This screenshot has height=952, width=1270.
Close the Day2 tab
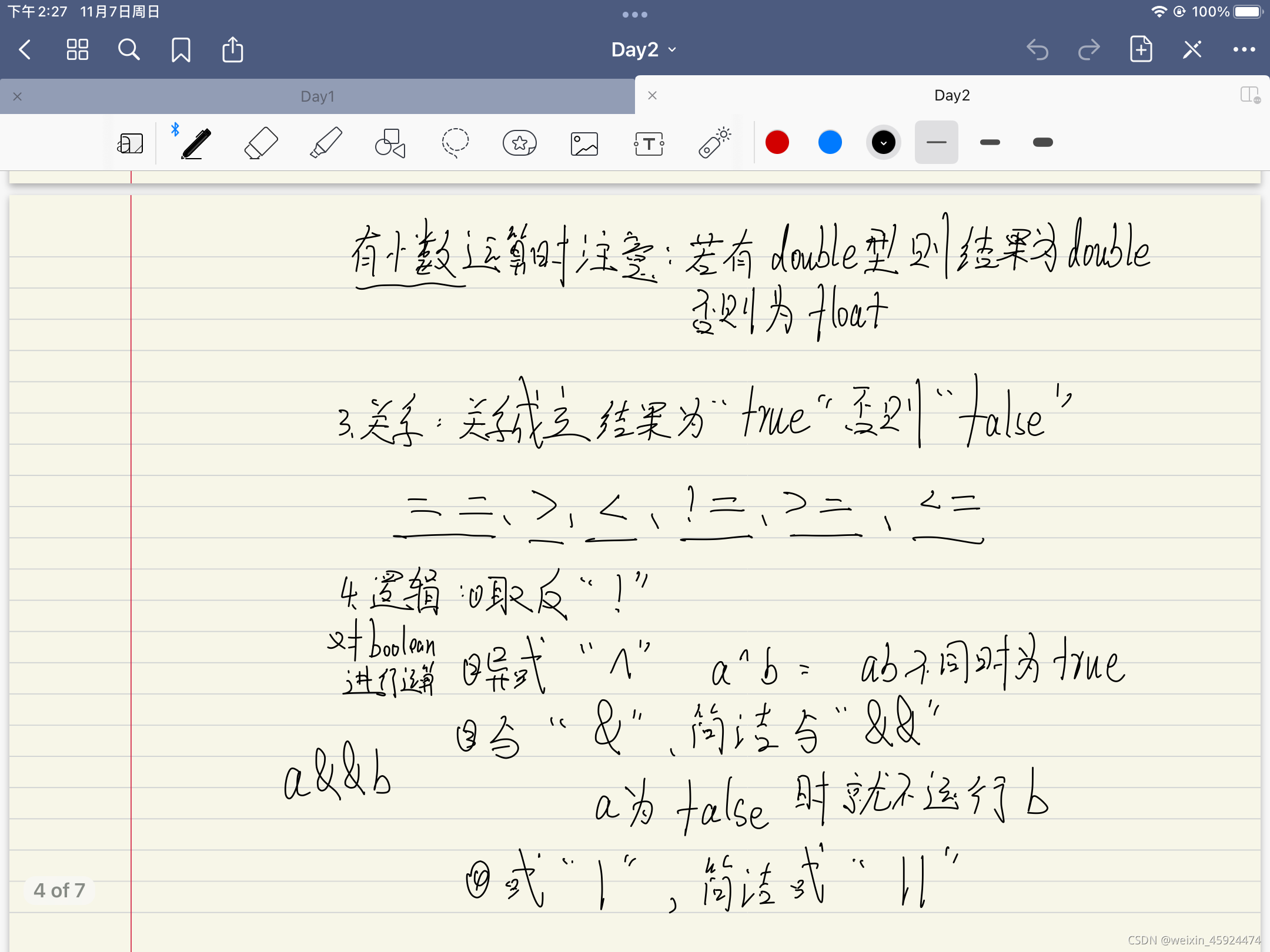652,95
